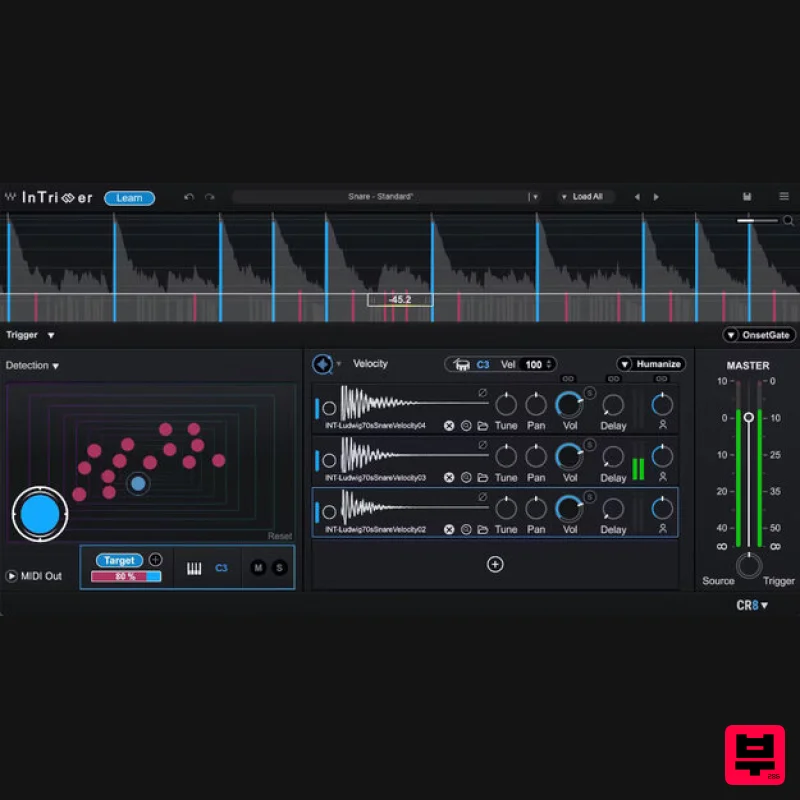
Task: Solo with the S button in the Target panel
Action: pyautogui.click(x=279, y=567)
